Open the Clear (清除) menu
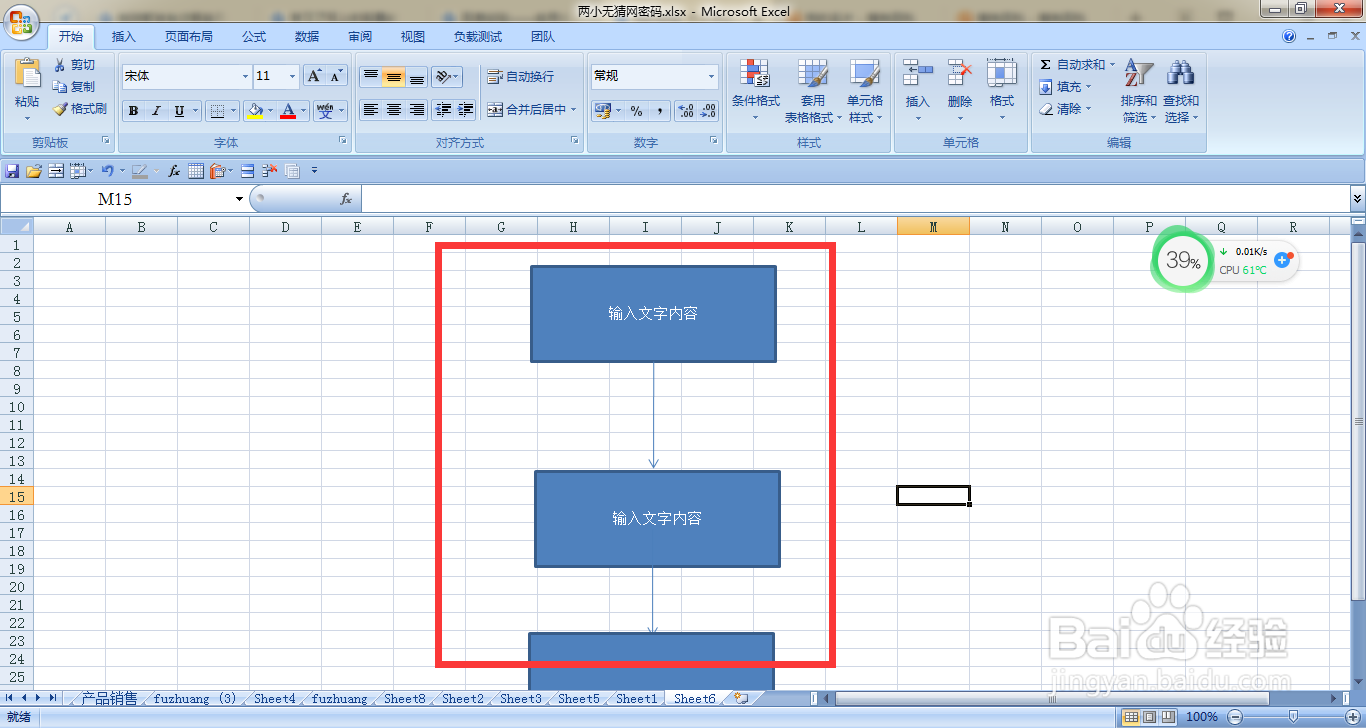The image size is (1366, 728). tap(1066, 109)
